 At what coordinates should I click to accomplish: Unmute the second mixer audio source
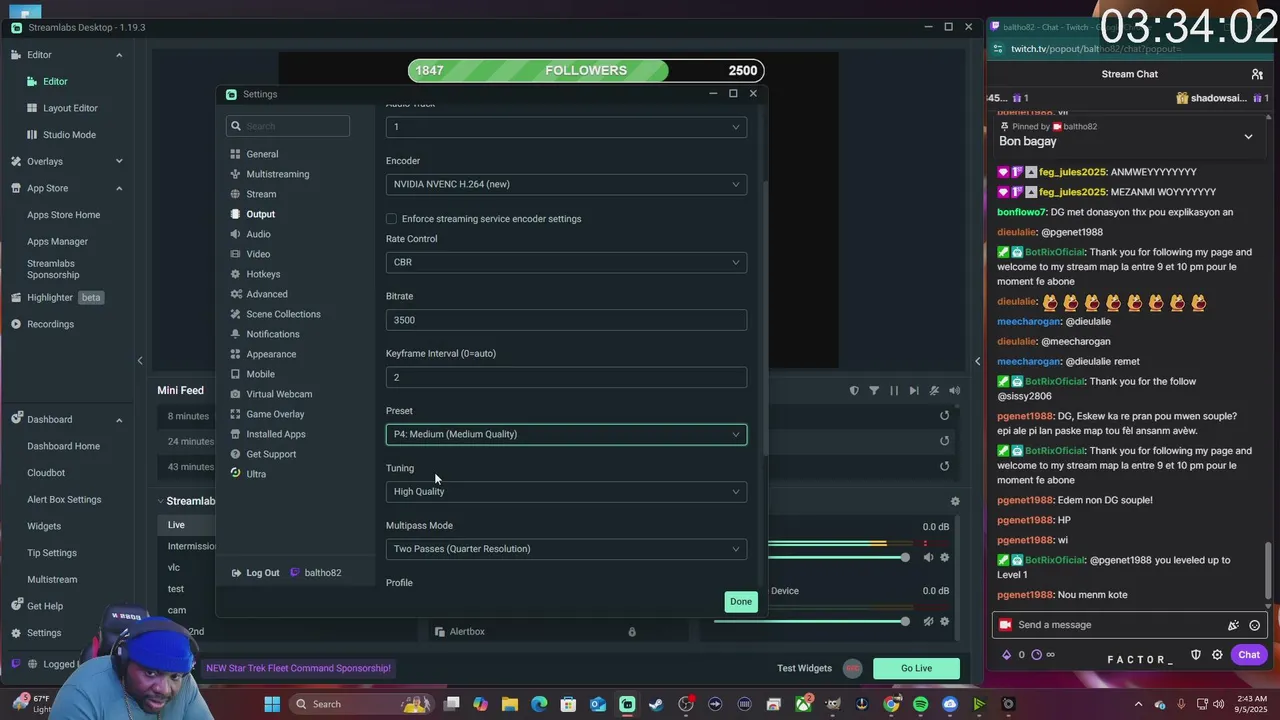[928, 621]
